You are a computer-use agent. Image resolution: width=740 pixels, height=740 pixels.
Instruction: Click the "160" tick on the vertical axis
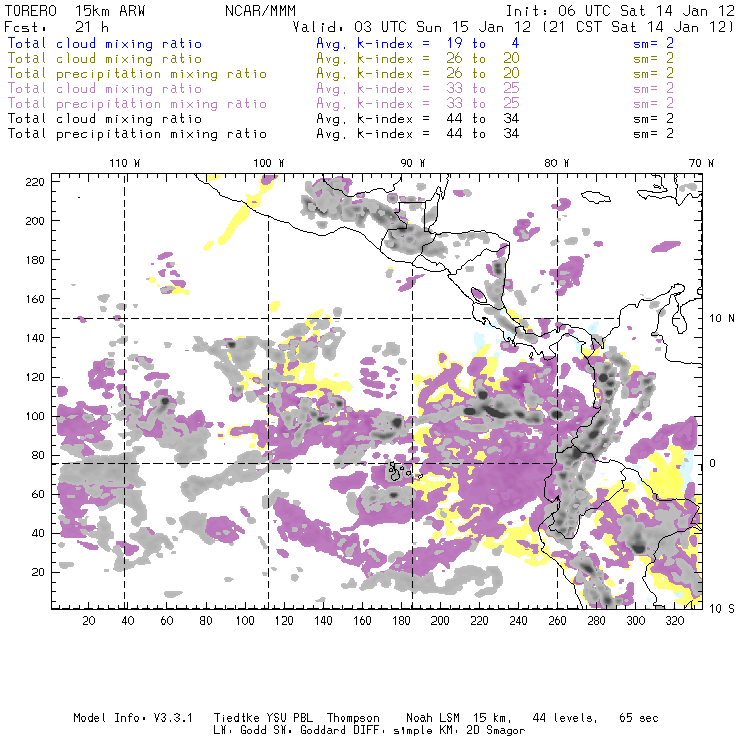tap(35, 299)
